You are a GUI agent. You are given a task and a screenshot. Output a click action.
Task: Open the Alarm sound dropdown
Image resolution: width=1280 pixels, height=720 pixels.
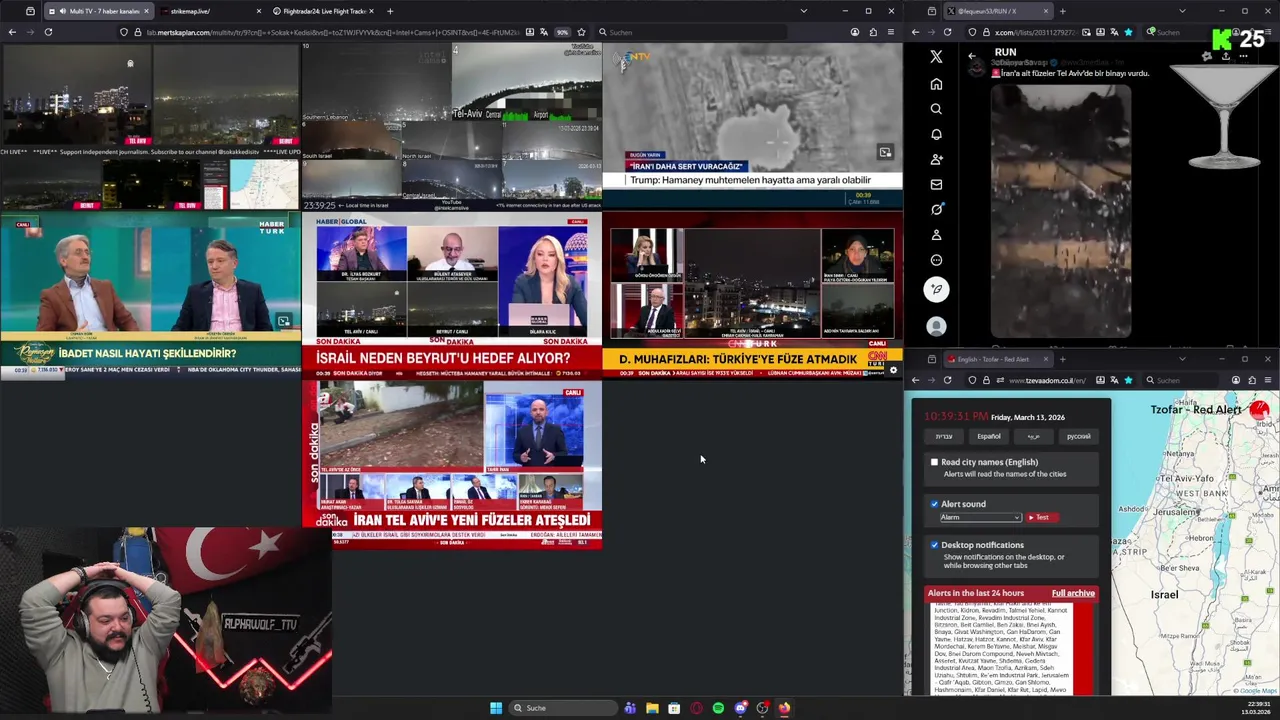pos(980,517)
